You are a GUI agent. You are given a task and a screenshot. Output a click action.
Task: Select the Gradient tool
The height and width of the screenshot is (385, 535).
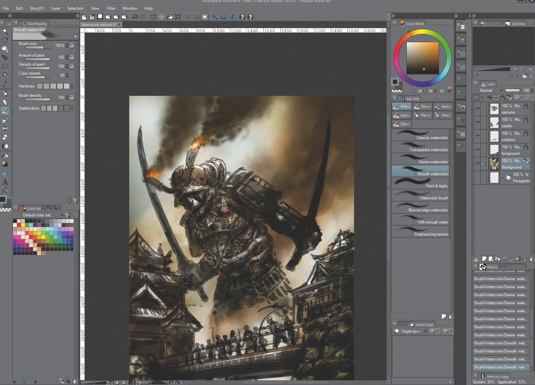[5, 164]
